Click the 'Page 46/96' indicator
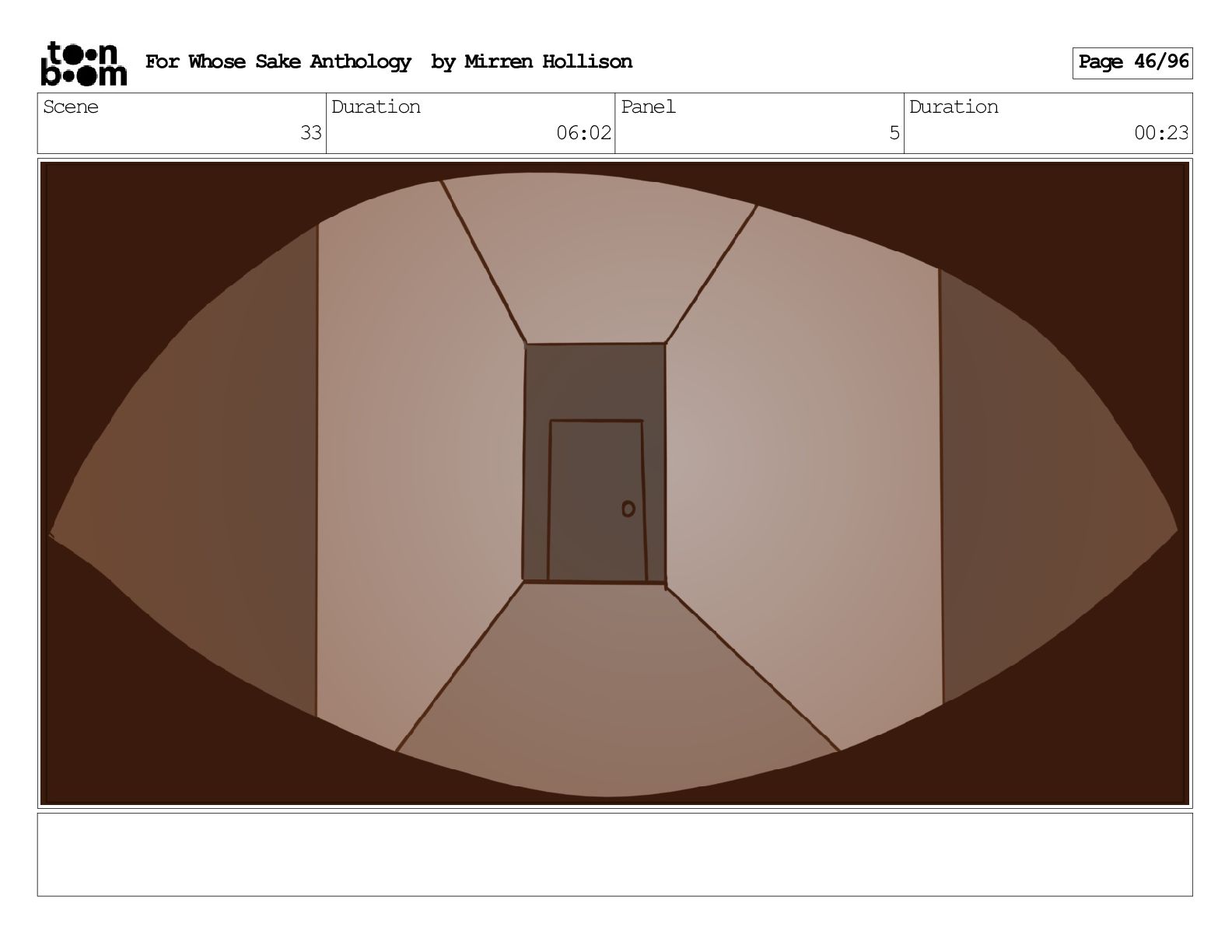Screen dimensions: 1232x952 (1132, 63)
